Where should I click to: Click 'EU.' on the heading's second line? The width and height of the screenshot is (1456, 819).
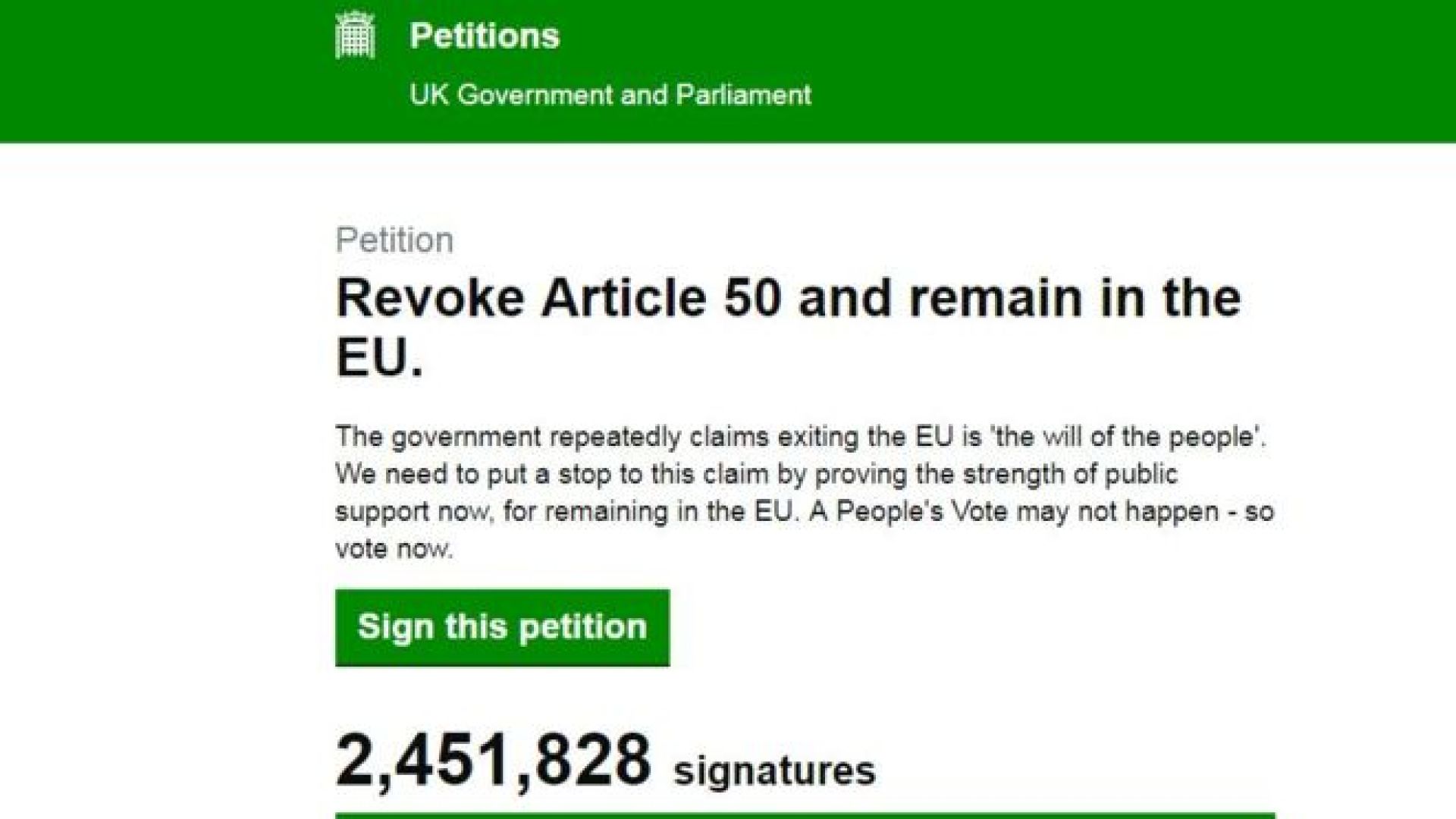click(x=379, y=357)
